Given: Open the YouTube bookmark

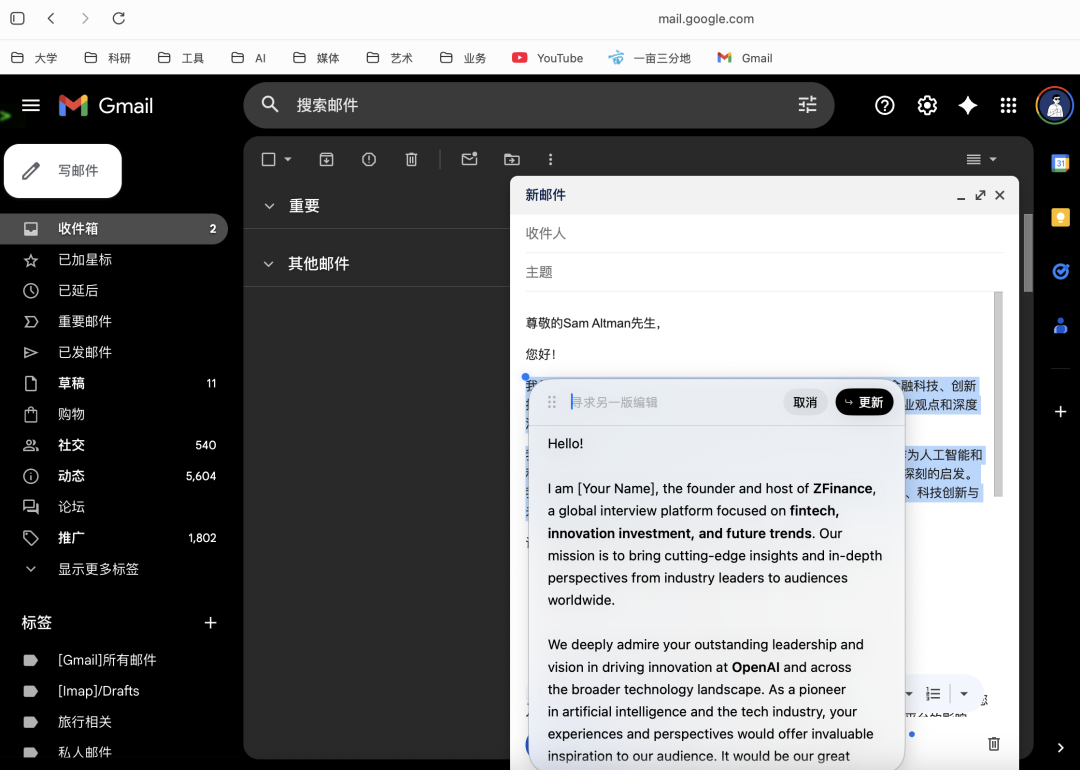Looking at the screenshot, I should 548,58.
